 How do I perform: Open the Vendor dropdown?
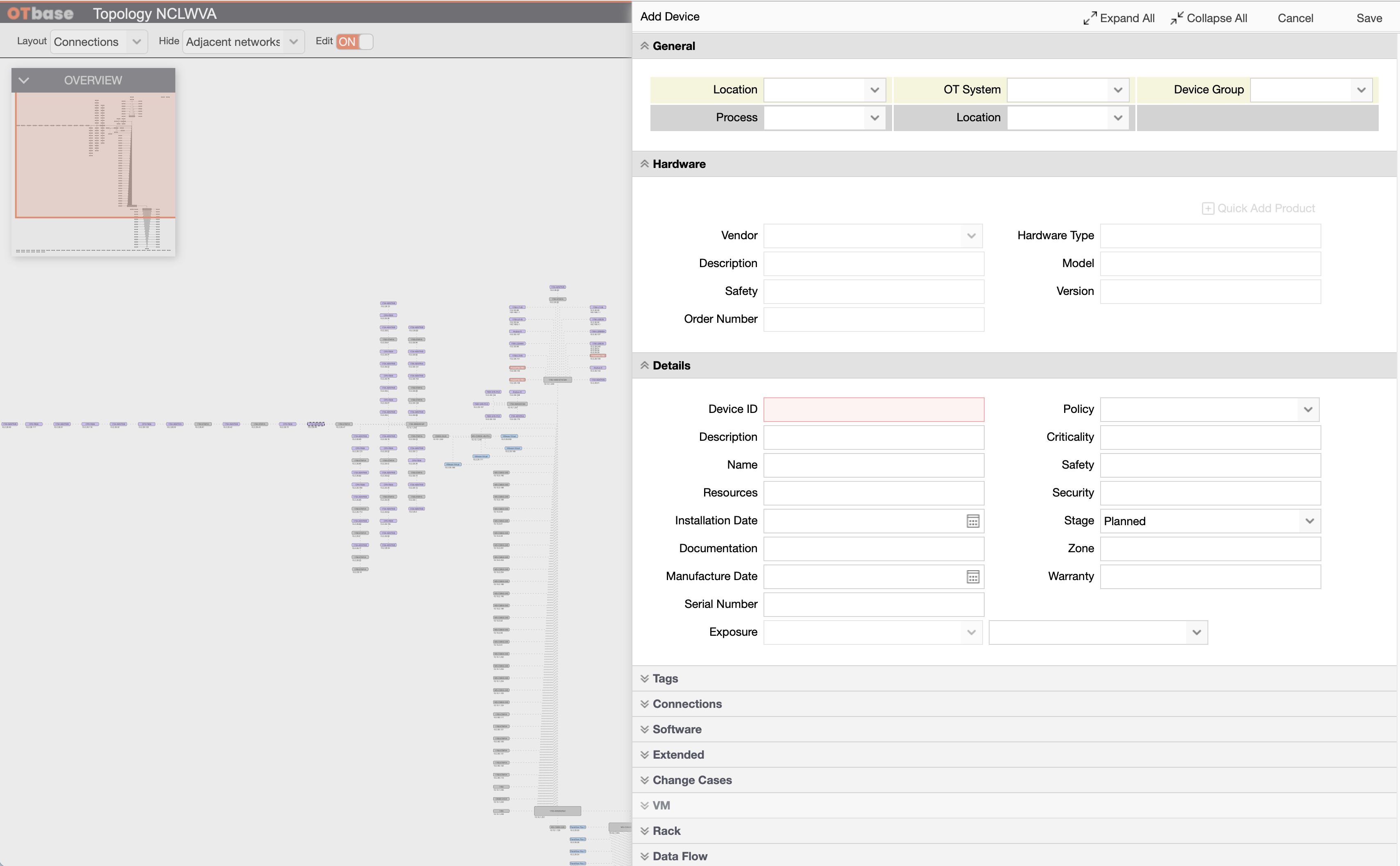pos(873,236)
